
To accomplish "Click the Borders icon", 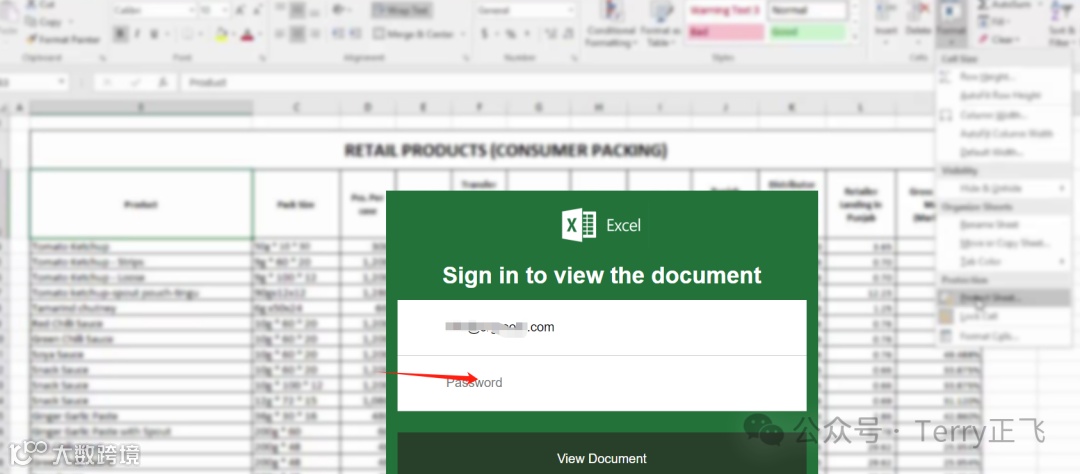I will 187,34.
